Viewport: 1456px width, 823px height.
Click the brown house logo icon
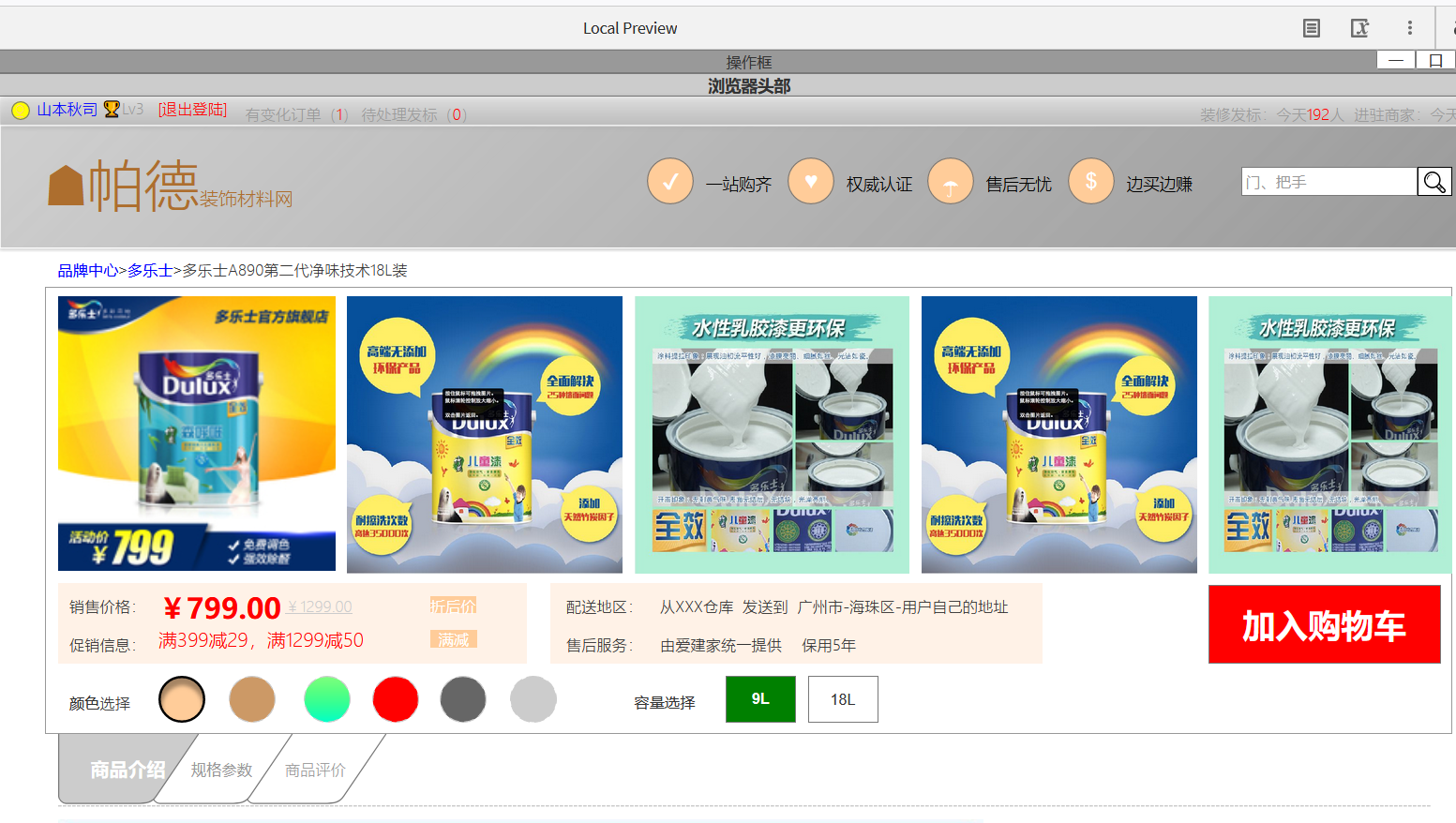(66, 186)
